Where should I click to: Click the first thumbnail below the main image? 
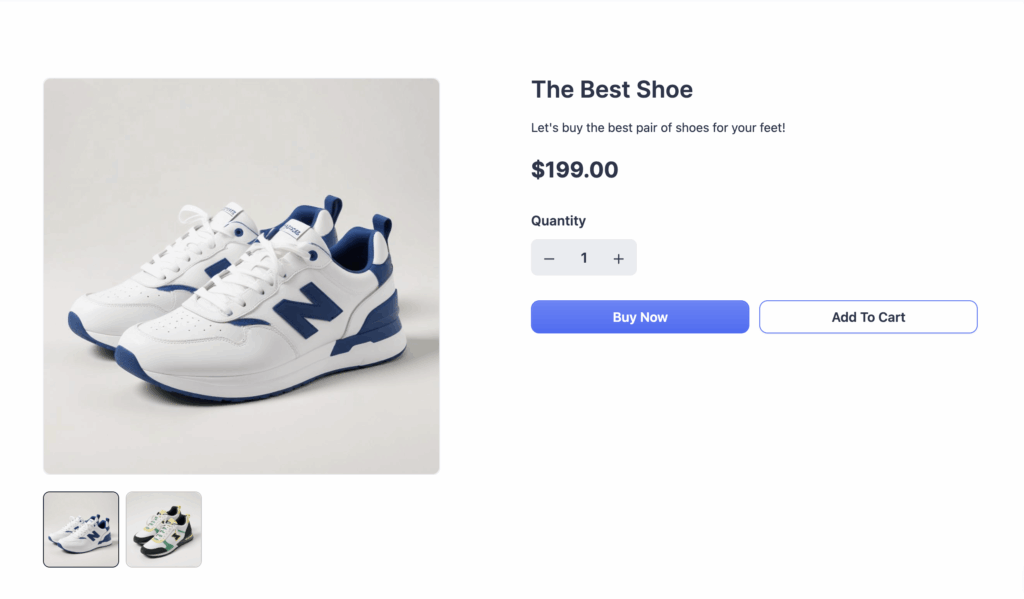click(x=80, y=528)
